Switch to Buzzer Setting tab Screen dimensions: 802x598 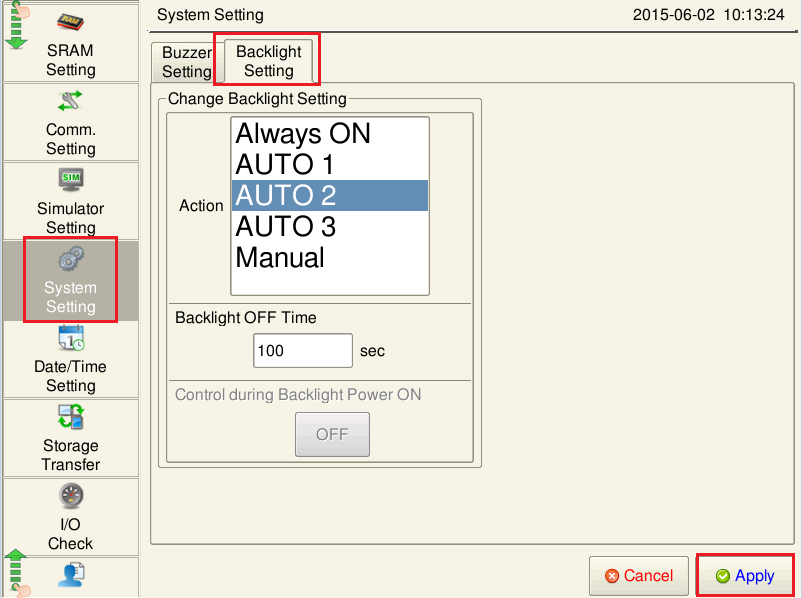pos(187,62)
